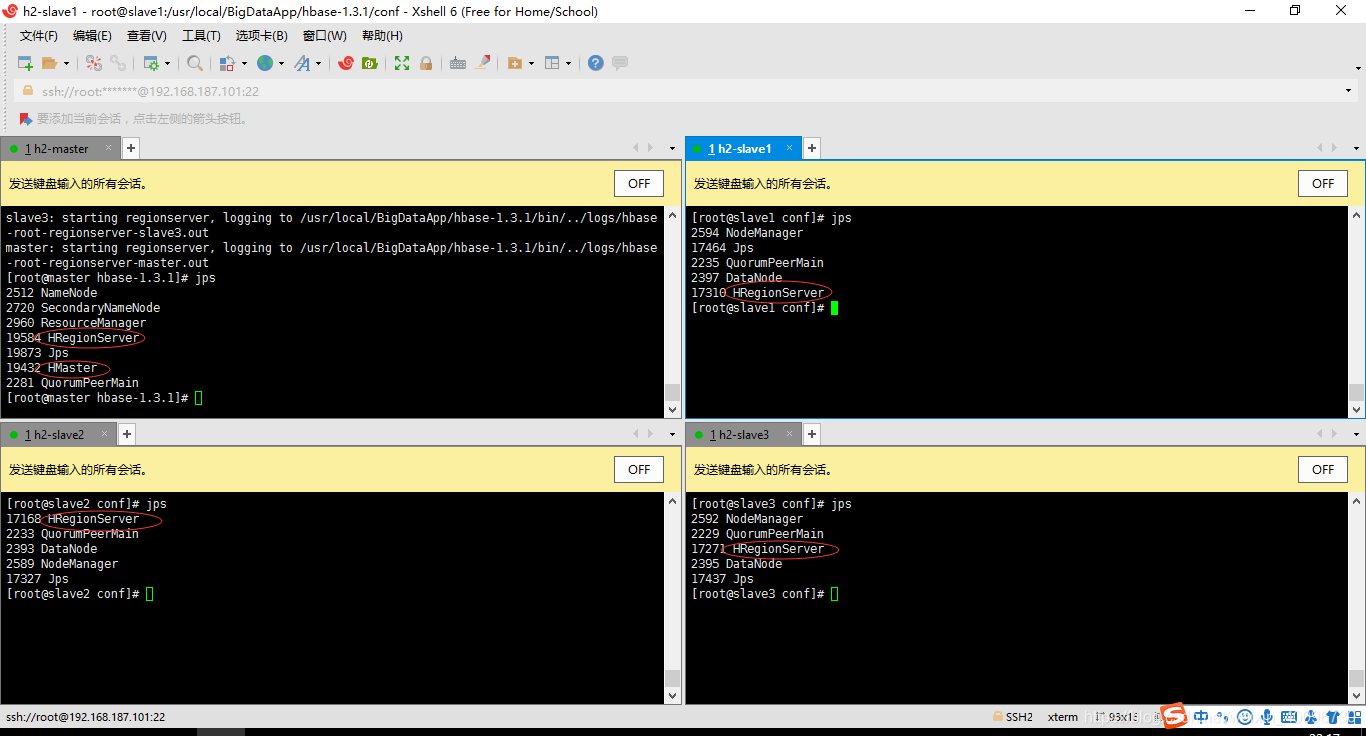Open Help with blue question icon
Screen dimensions: 1366x736
click(x=596, y=63)
